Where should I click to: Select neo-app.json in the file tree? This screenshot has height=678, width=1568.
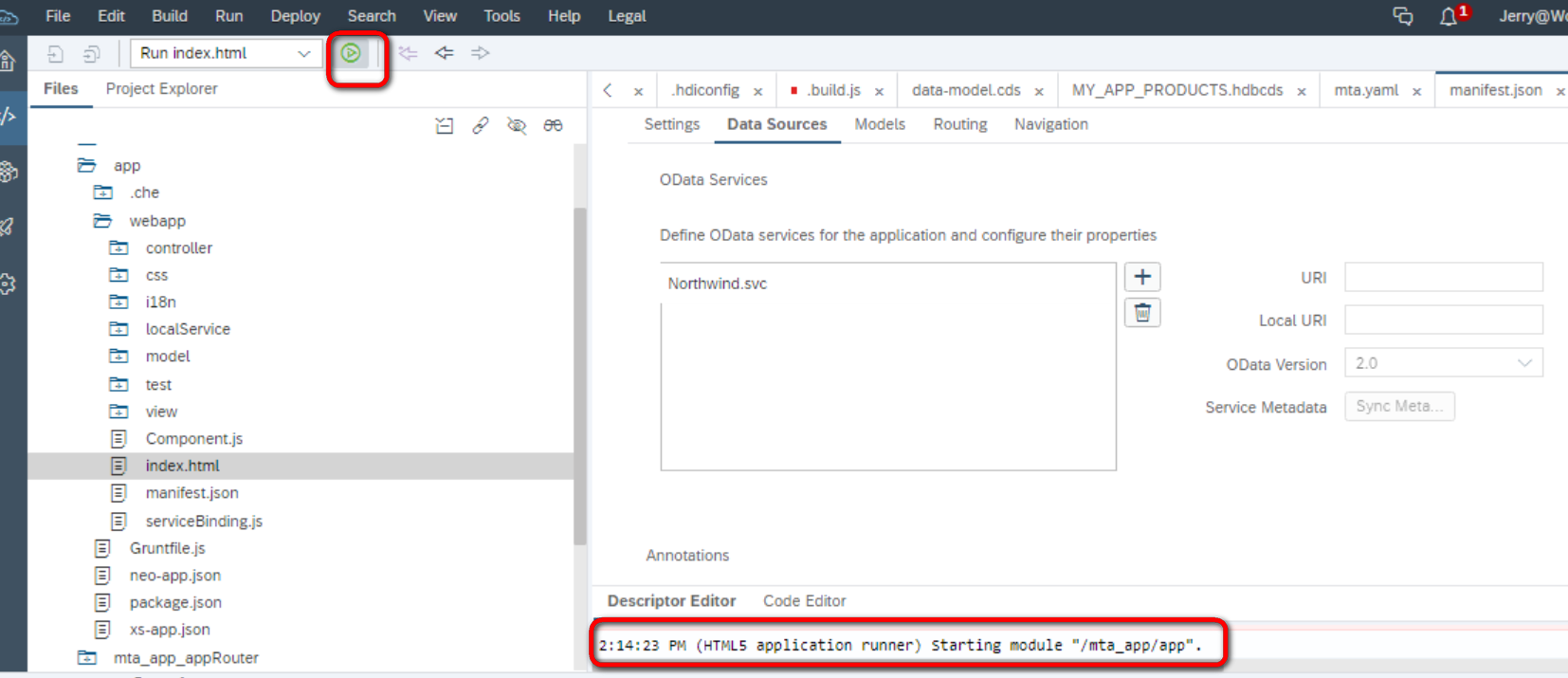[175, 576]
